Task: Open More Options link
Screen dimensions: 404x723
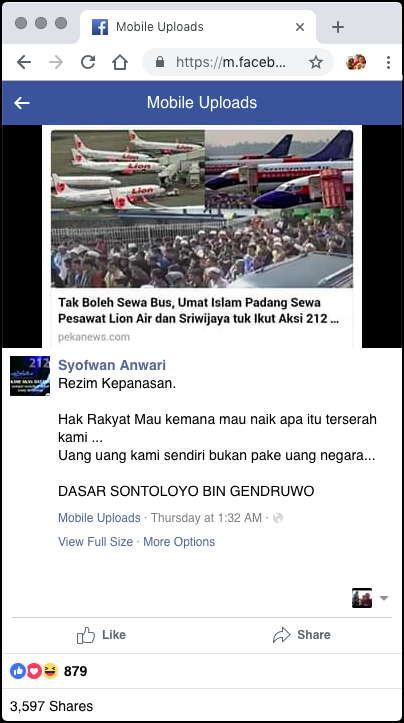Action: 179,542
